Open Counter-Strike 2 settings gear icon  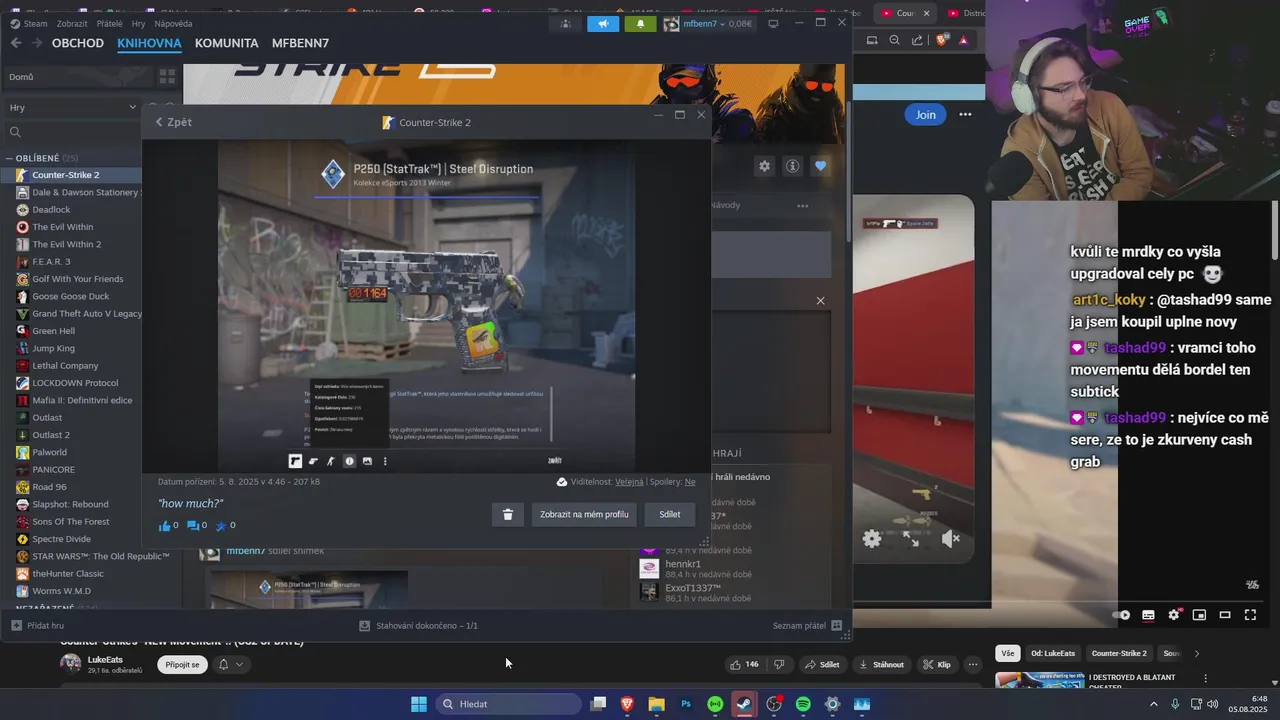(765, 166)
